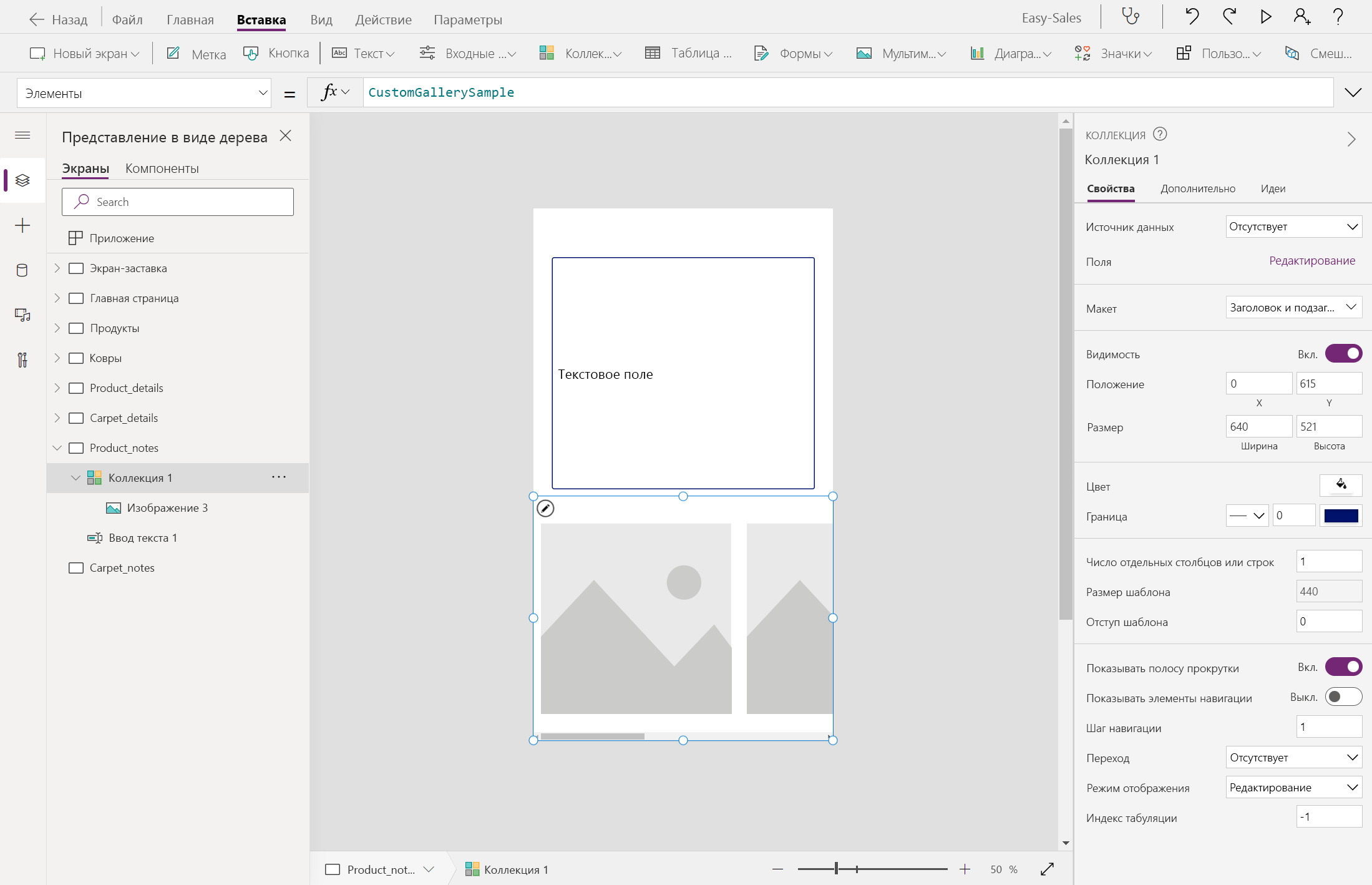Click the Кнопка insert button
The height and width of the screenshot is (885, 1372).
(276, 54)
